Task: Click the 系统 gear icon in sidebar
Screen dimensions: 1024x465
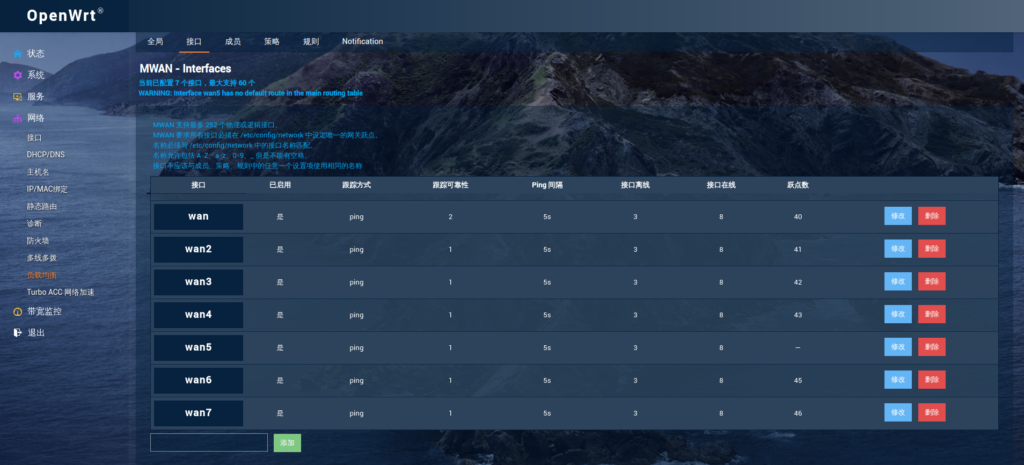Action: [x=17, y=75]
